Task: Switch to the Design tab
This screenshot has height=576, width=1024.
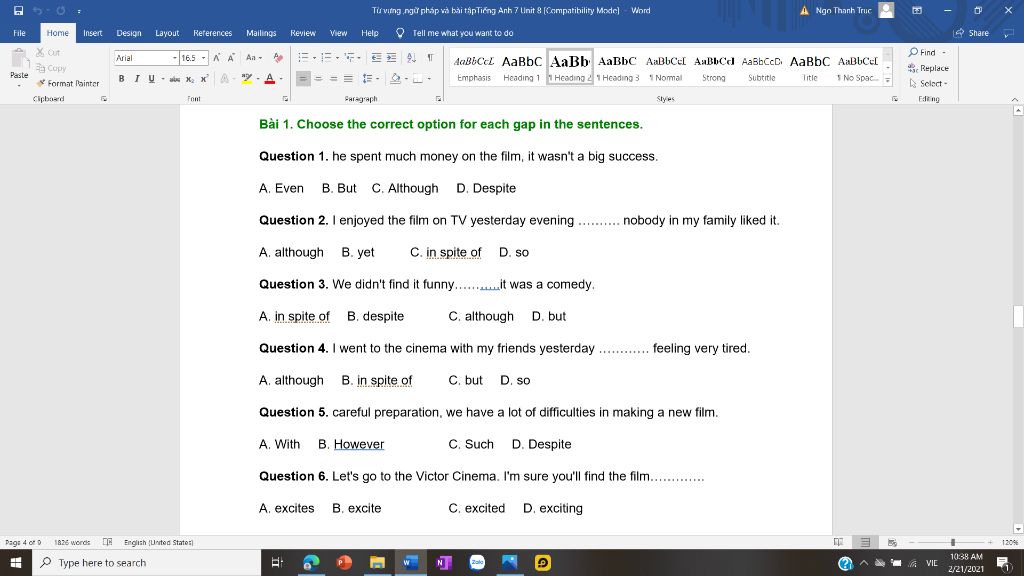Action: 129,33
